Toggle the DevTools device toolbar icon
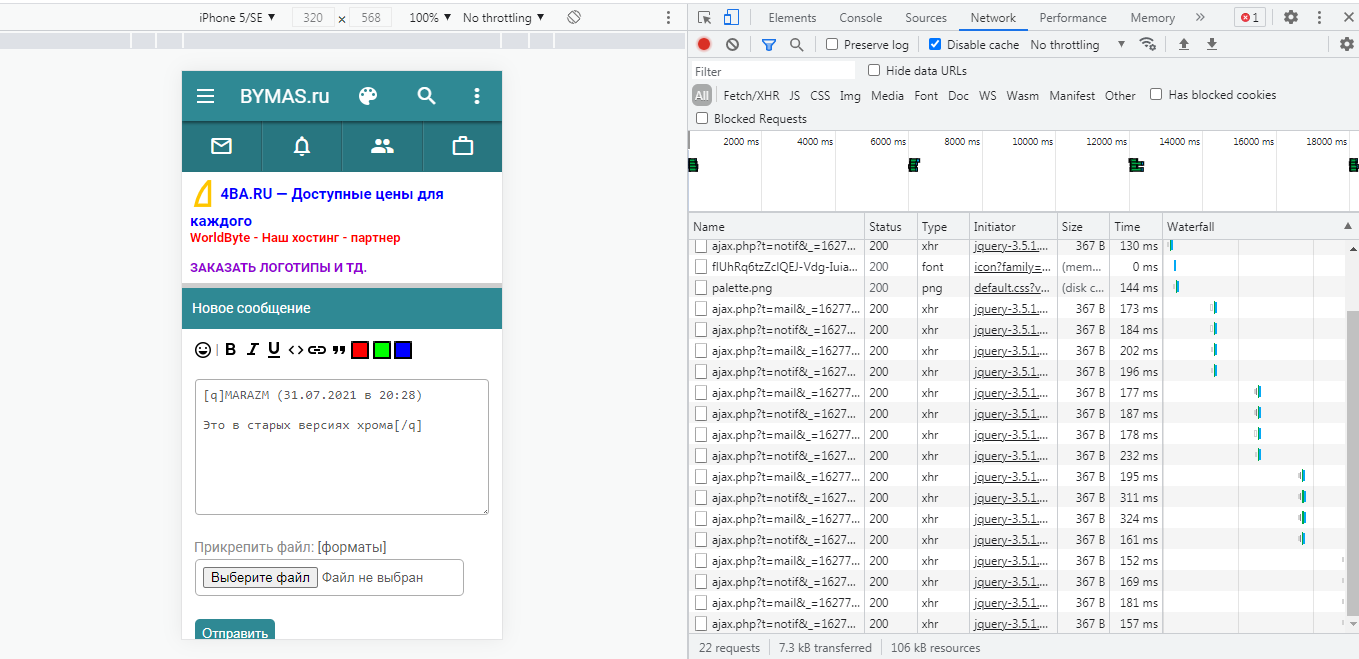Screen dimensions: 1359x659 (731, 18)
